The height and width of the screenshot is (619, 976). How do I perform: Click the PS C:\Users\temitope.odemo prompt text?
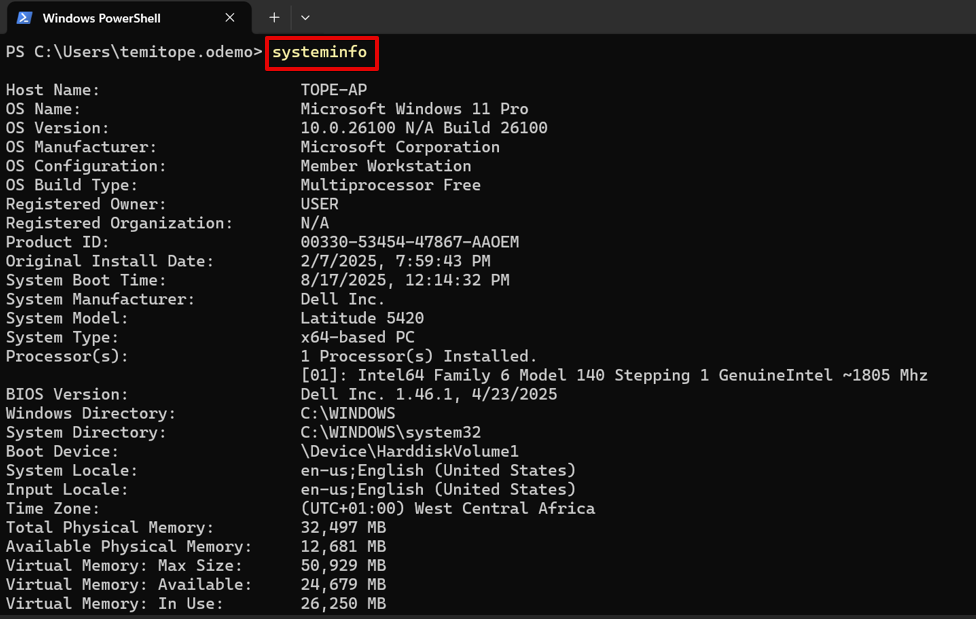(133, 52)
